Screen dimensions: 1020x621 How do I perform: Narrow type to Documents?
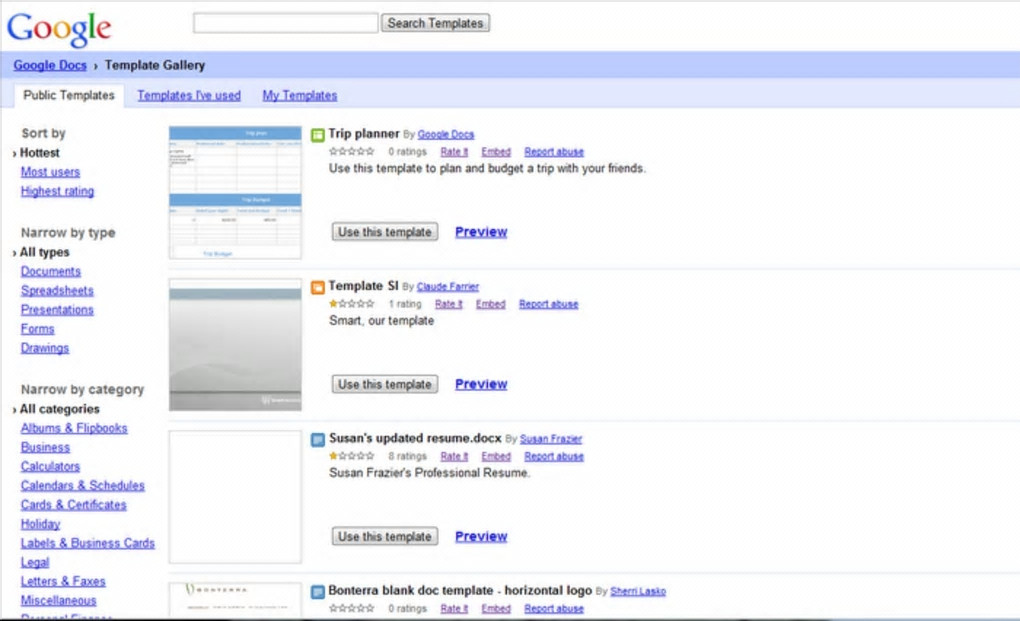coord(51,271)
